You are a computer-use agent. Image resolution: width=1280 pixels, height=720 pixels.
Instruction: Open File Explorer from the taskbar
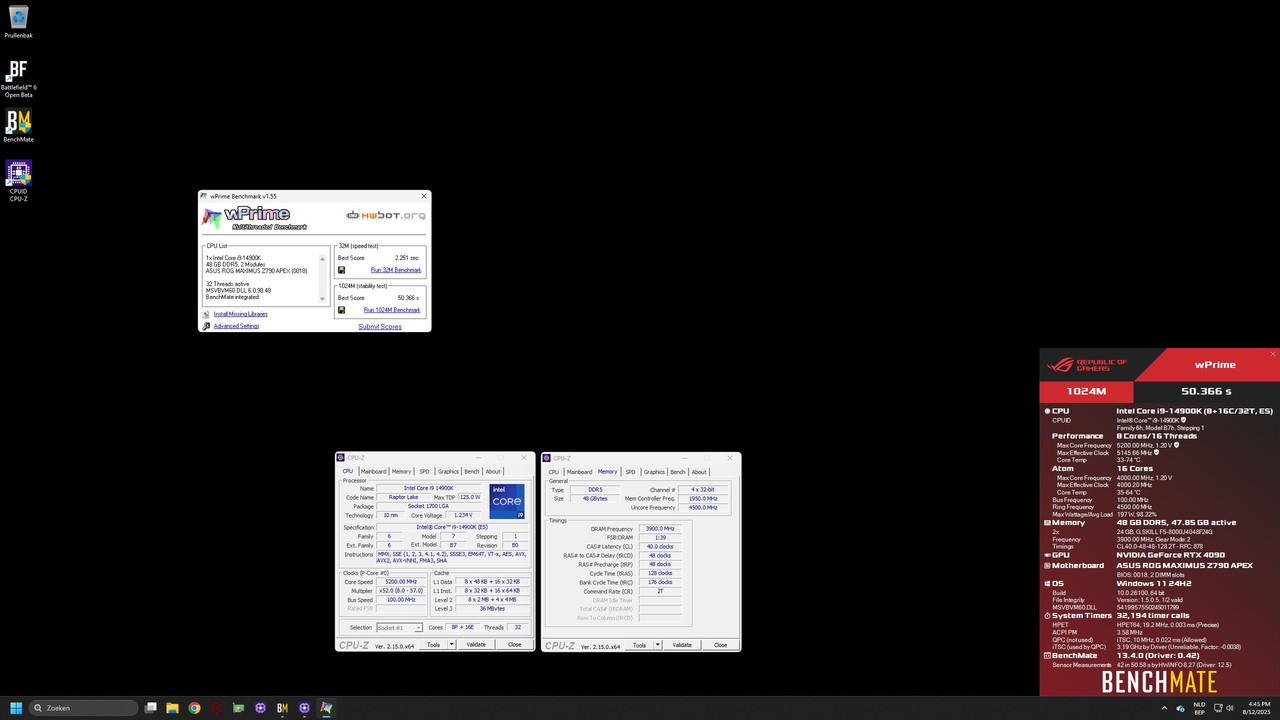click(173, 708)
